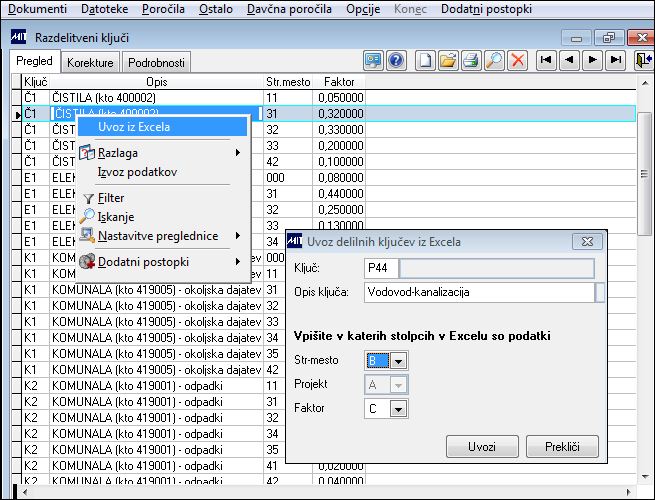This screenshot has width=655, height=500.
Task: Create new record with blank page icon
Action: click(425, 61)
